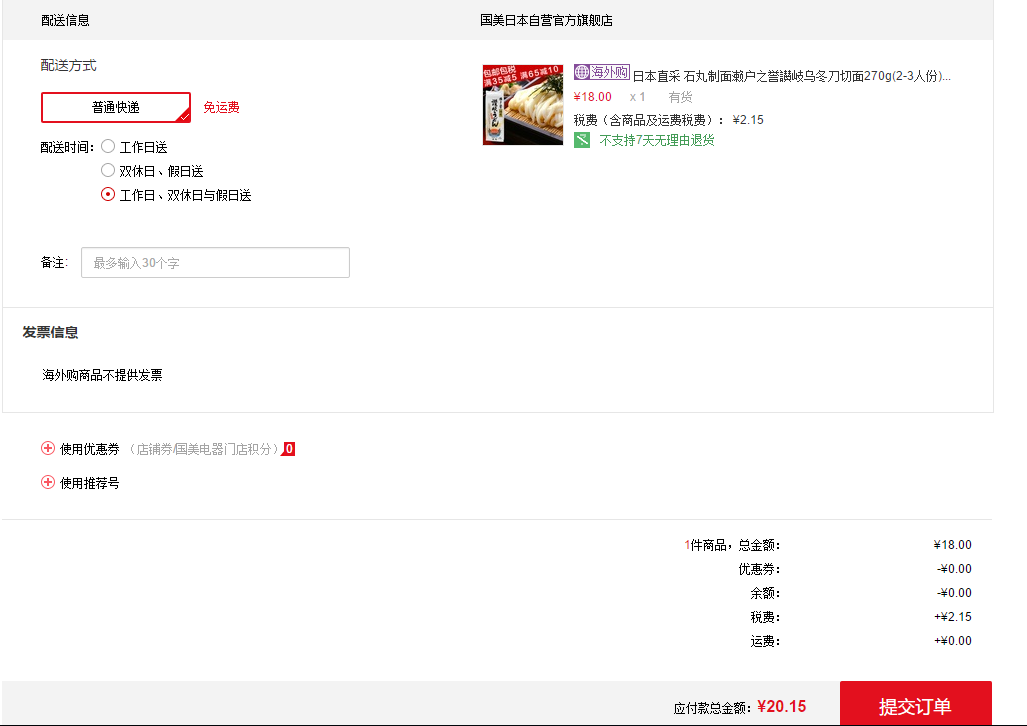Click the 运费 value +¥0.00
The height and width of the screenshot is (726, 1027).
click(953, 641)
